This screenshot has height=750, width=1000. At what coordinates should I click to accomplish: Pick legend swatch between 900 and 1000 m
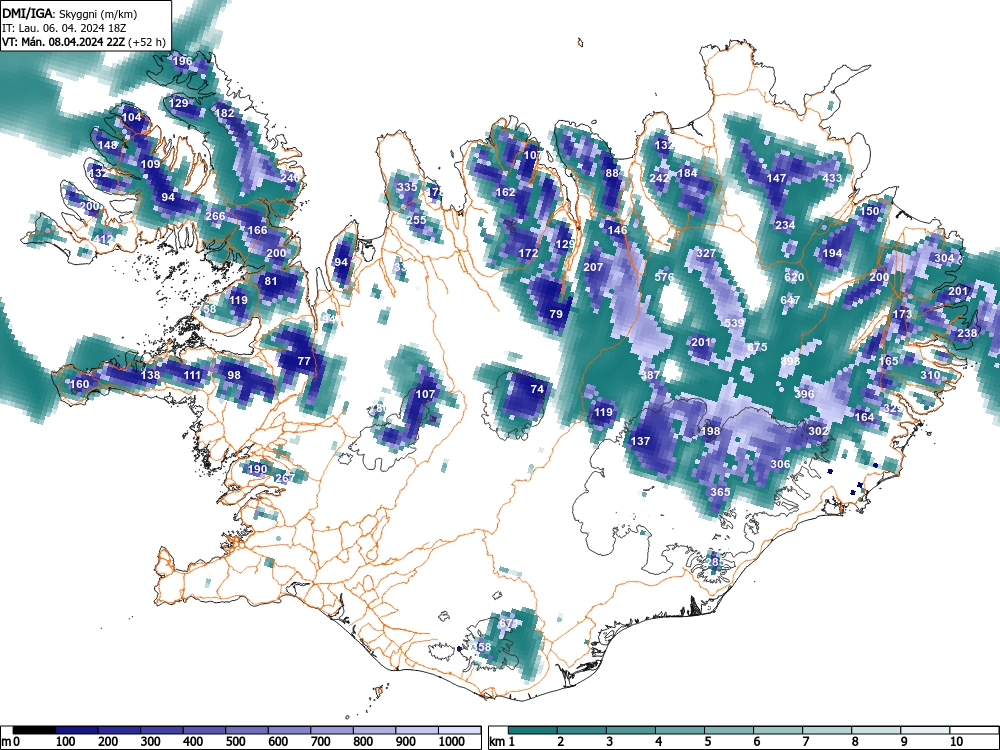coord(417,730)
